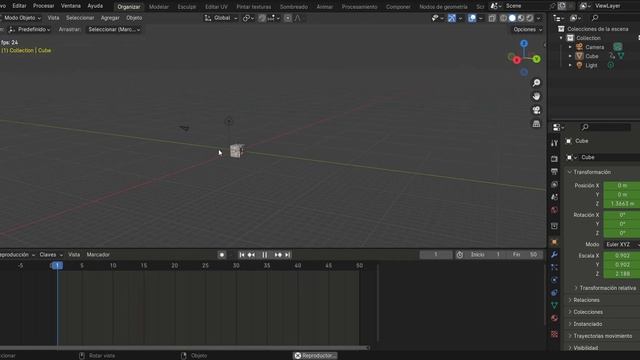The height and width of the screenshot is (360, 640).
Task: Jump to the timeline end frame
Action: pyautogui.click(x=287, y=255)
